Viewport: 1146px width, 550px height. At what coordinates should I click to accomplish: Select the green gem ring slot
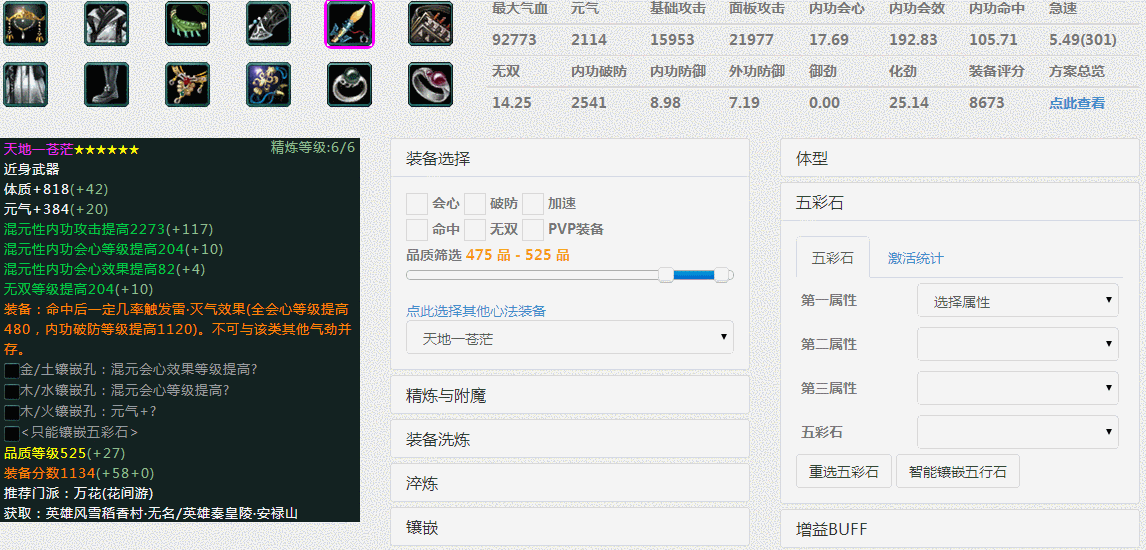point(349,85)
